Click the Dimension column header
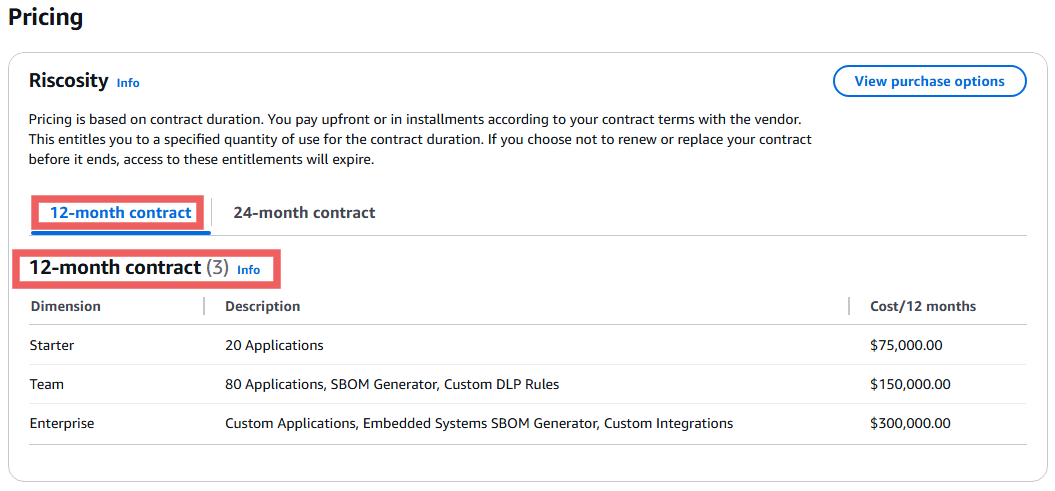Screen dimensions: 1055x491 pos(65,307)
